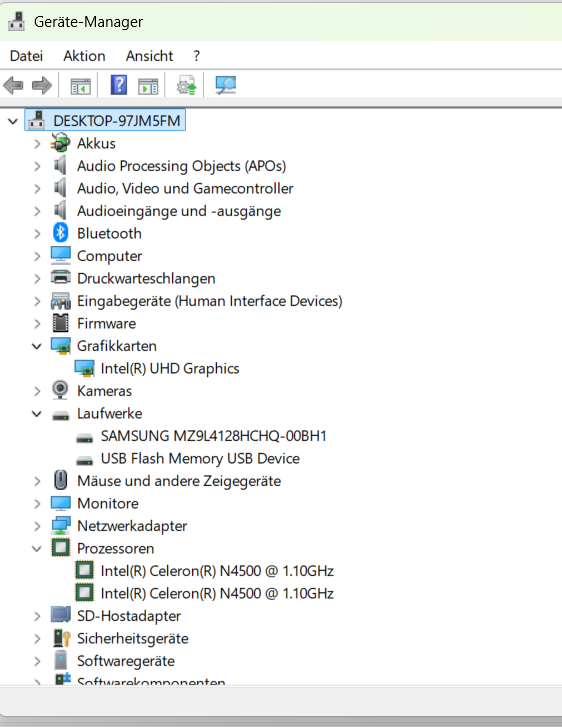Open the Aktion menu

[84, 56]
